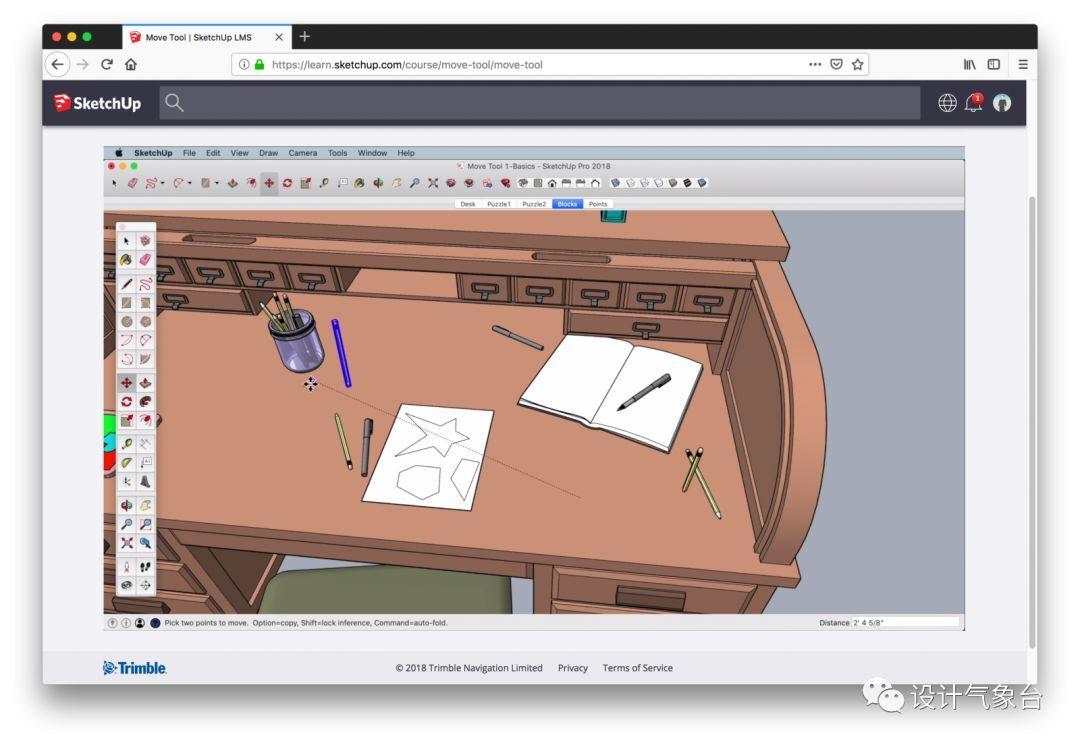The height and width of the screenshot is (745, 1080).
Task: Click the site search bar field
Action: coord(540,103)
